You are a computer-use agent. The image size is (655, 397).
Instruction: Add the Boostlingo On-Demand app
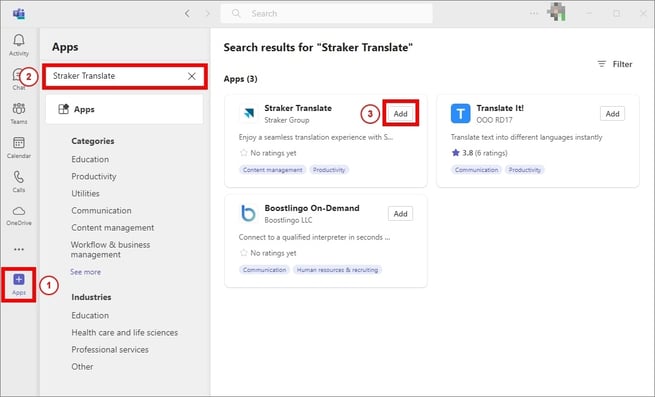pos(401,214)
